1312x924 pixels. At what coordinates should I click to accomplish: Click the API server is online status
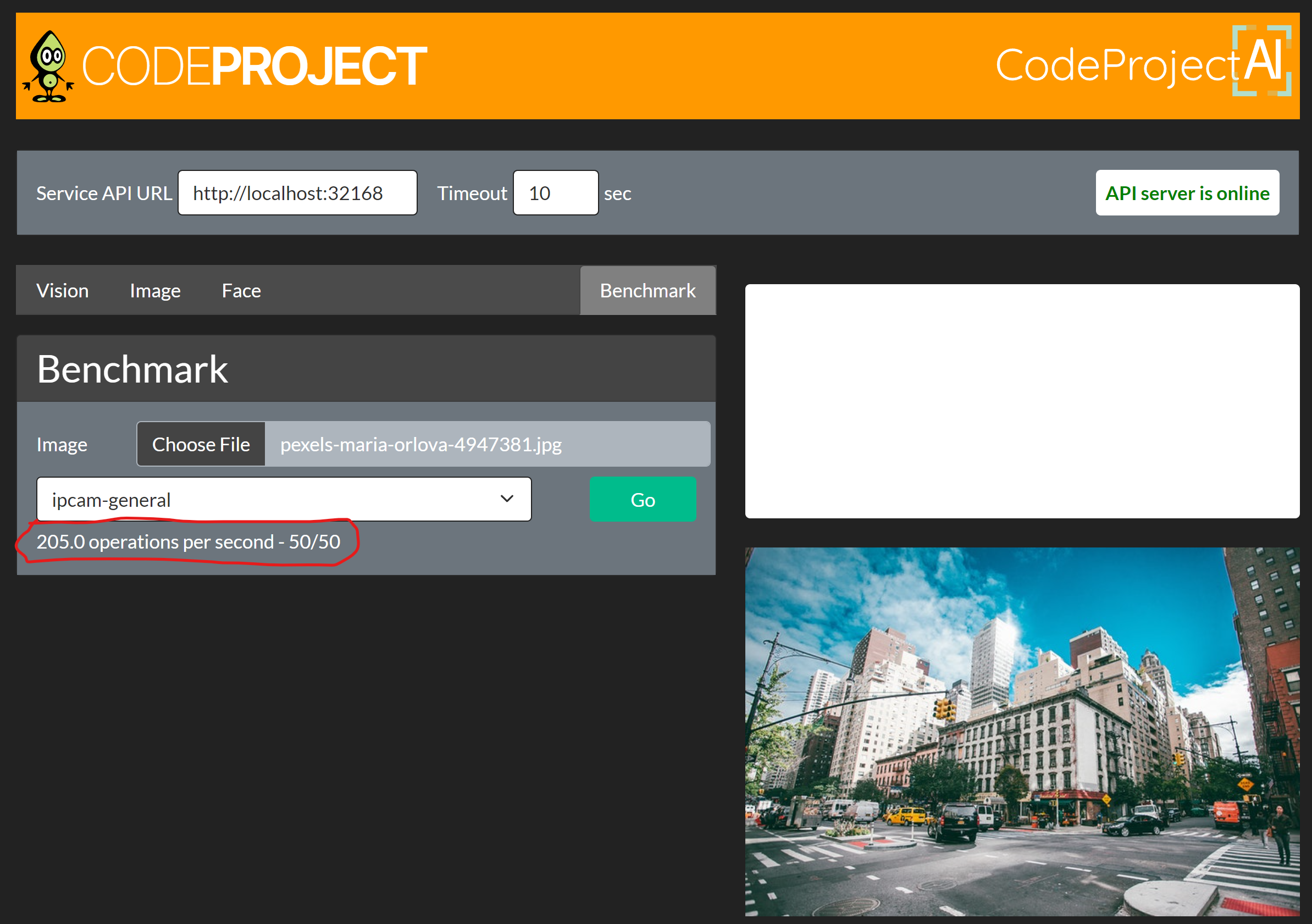pos(1187,193)
